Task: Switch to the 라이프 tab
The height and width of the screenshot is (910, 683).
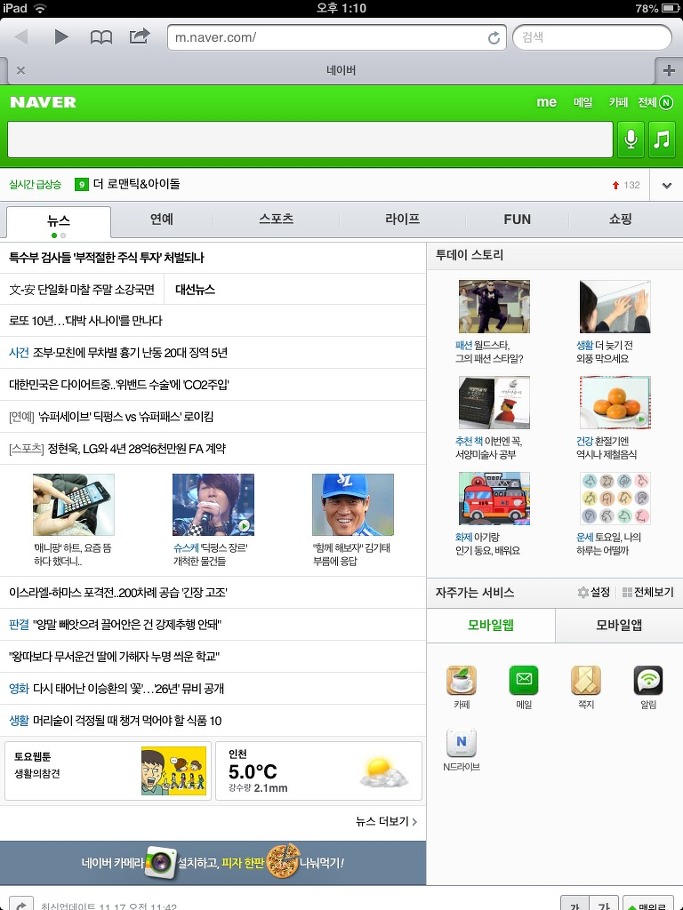Action: pyautogui.click(x=402, y=219)
